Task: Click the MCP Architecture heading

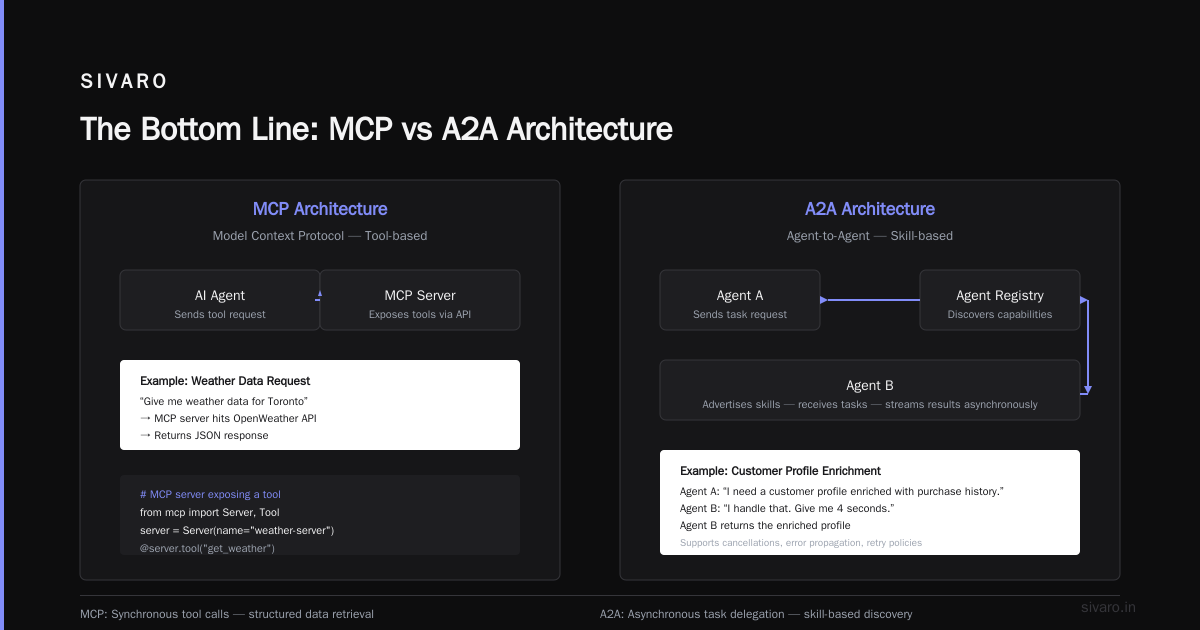Action: (320, 209)
